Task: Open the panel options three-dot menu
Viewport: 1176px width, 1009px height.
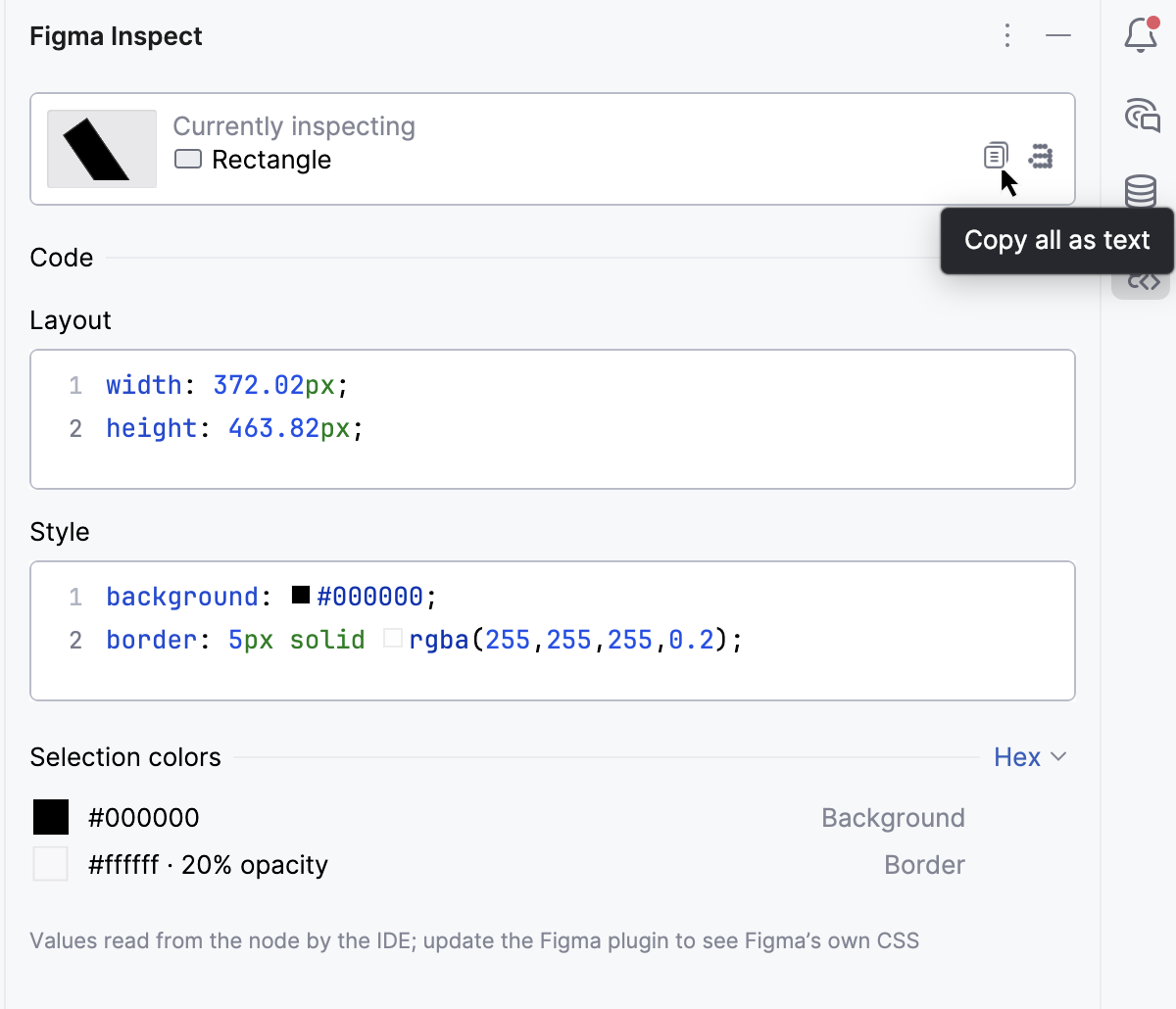Action: (1007, 35)
